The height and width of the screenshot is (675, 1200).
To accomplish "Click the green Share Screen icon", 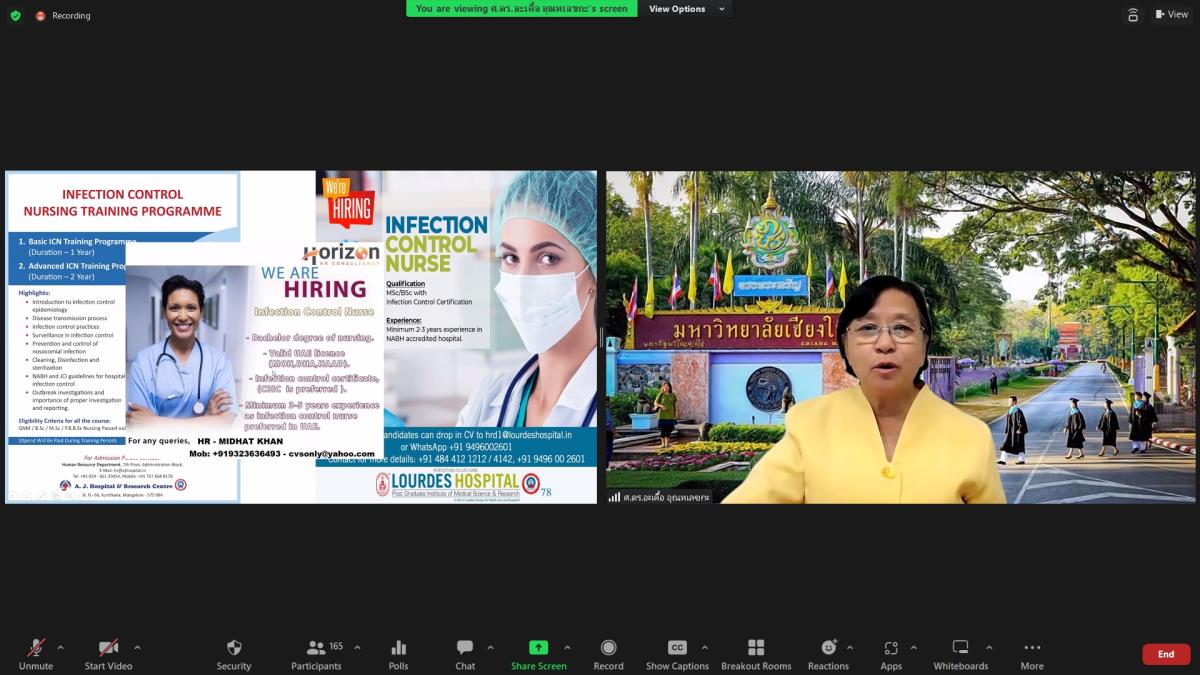I will point(538,648).
